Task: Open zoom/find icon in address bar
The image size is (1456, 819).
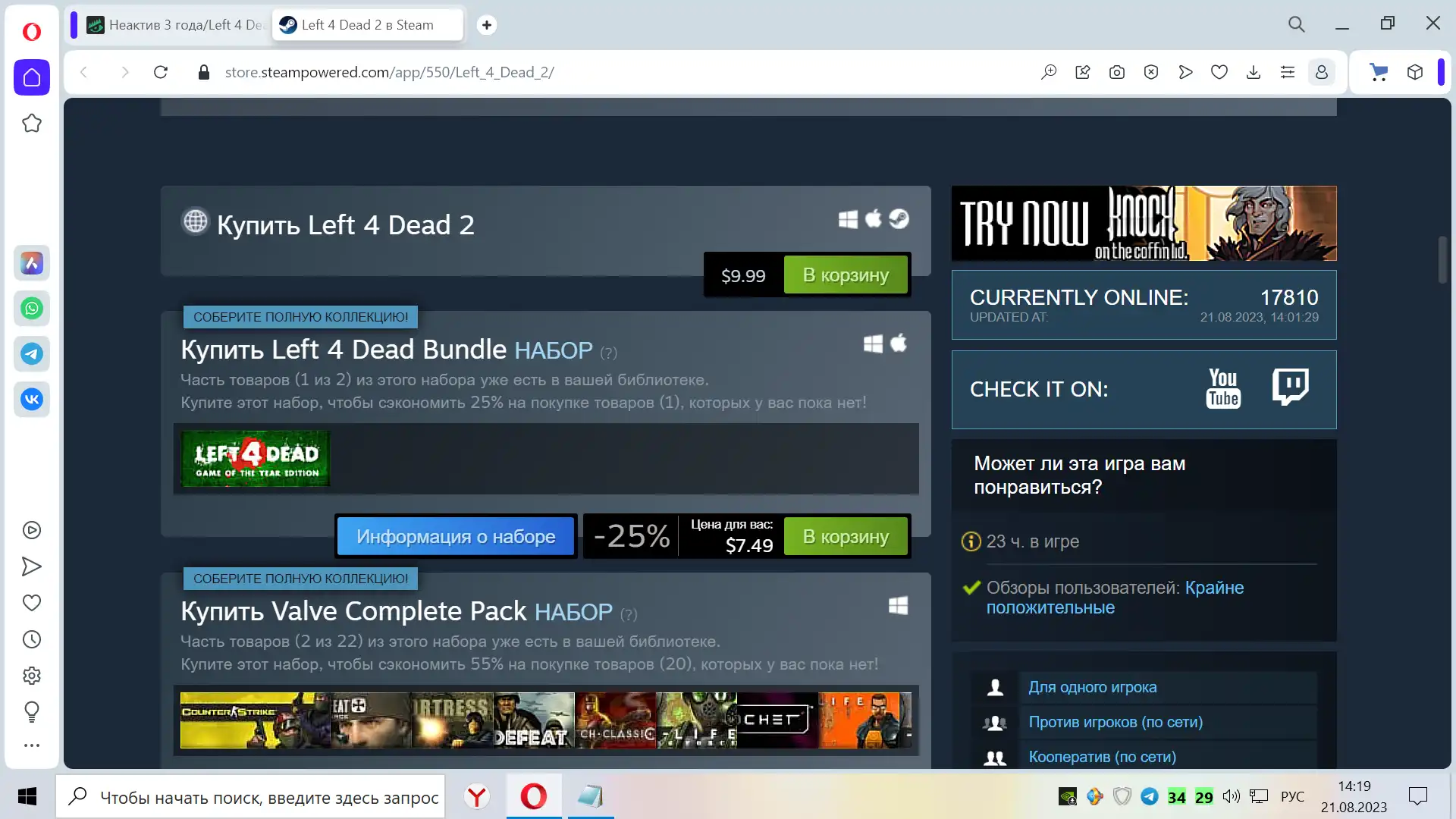Action: 1049,72
